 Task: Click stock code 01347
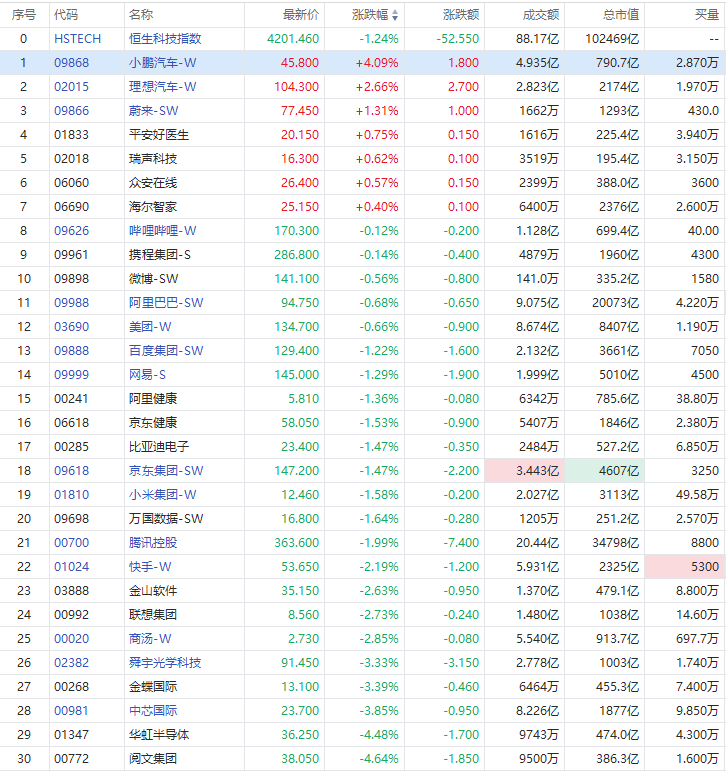71,735
